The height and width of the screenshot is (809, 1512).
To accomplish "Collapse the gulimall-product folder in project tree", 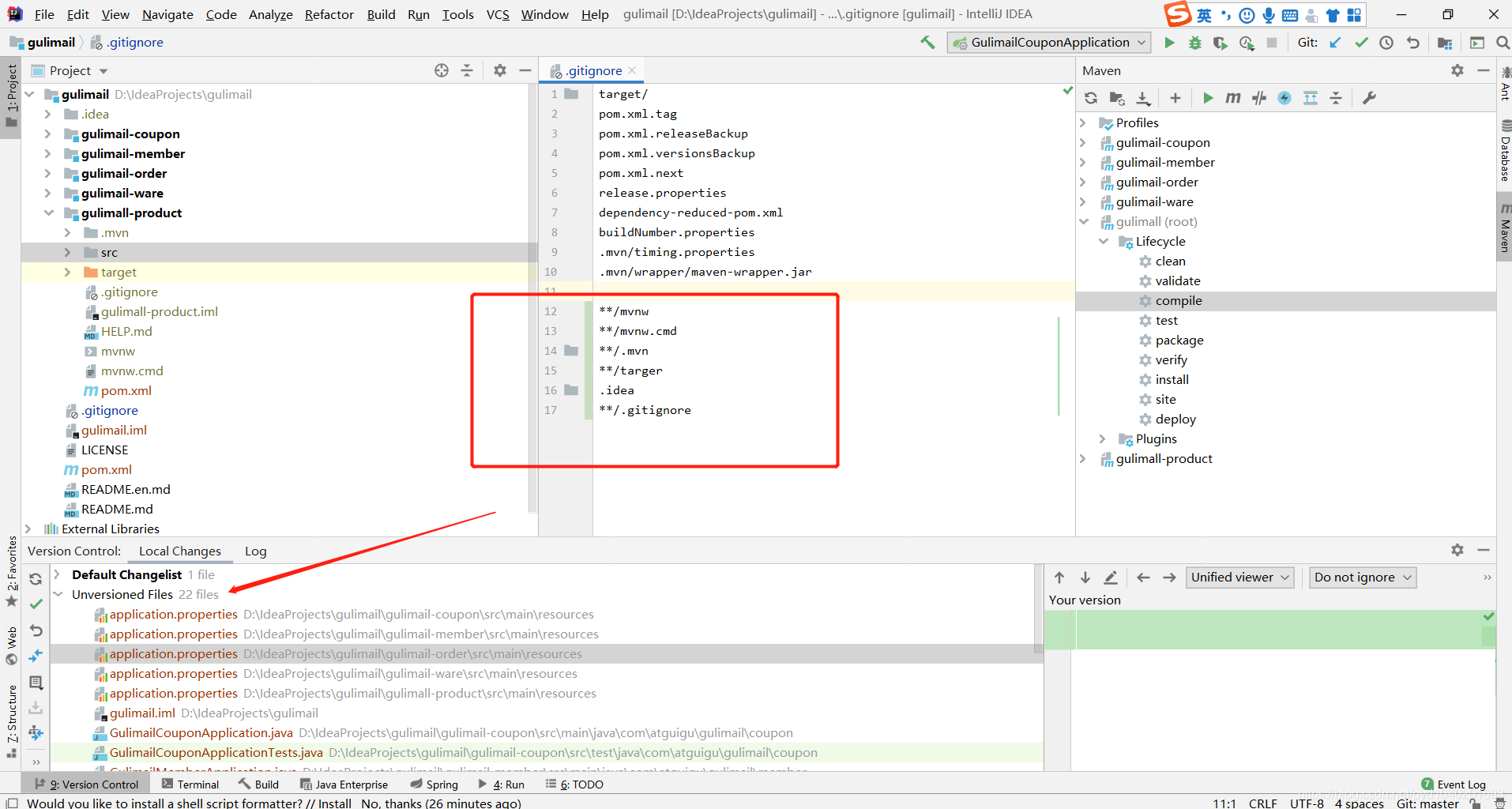I will (x=48, y=213).
